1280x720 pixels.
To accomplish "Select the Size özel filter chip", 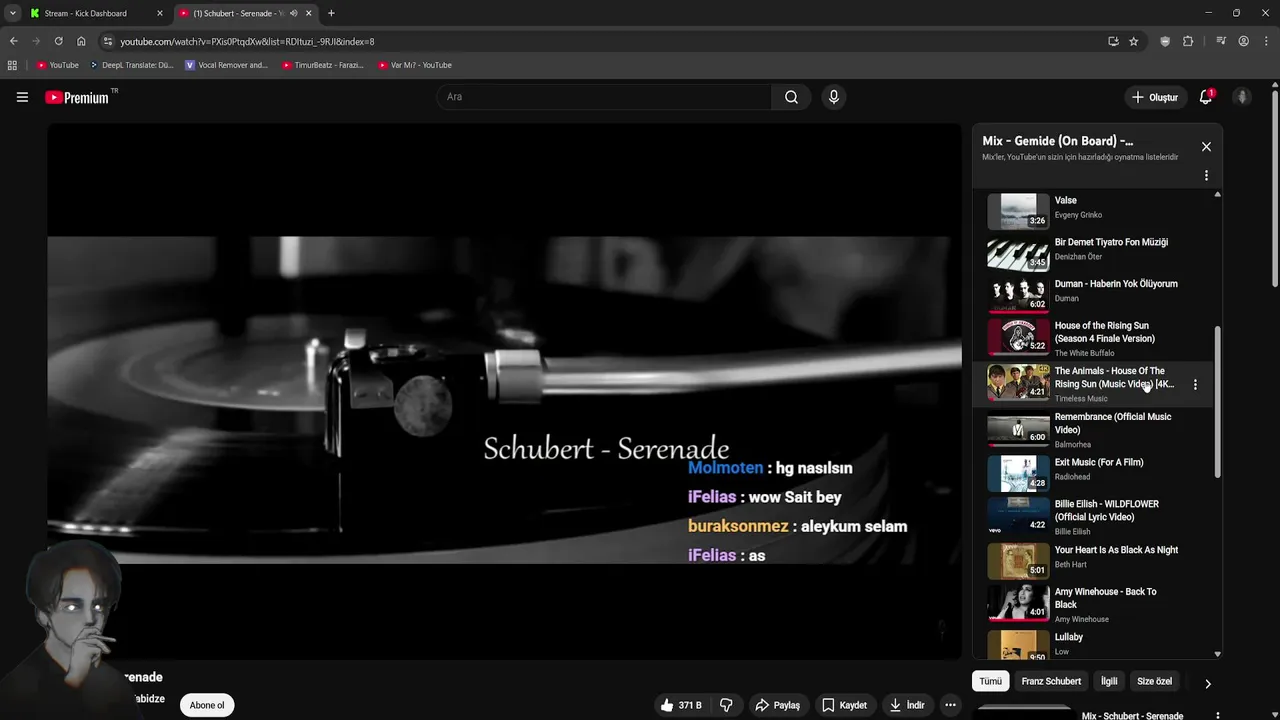I will pyautogui.click(x=1154, y=681).
